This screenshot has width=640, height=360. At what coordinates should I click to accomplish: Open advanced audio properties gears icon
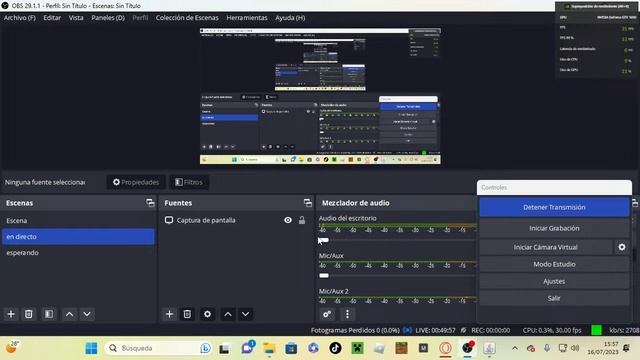(x=327, y=314)
